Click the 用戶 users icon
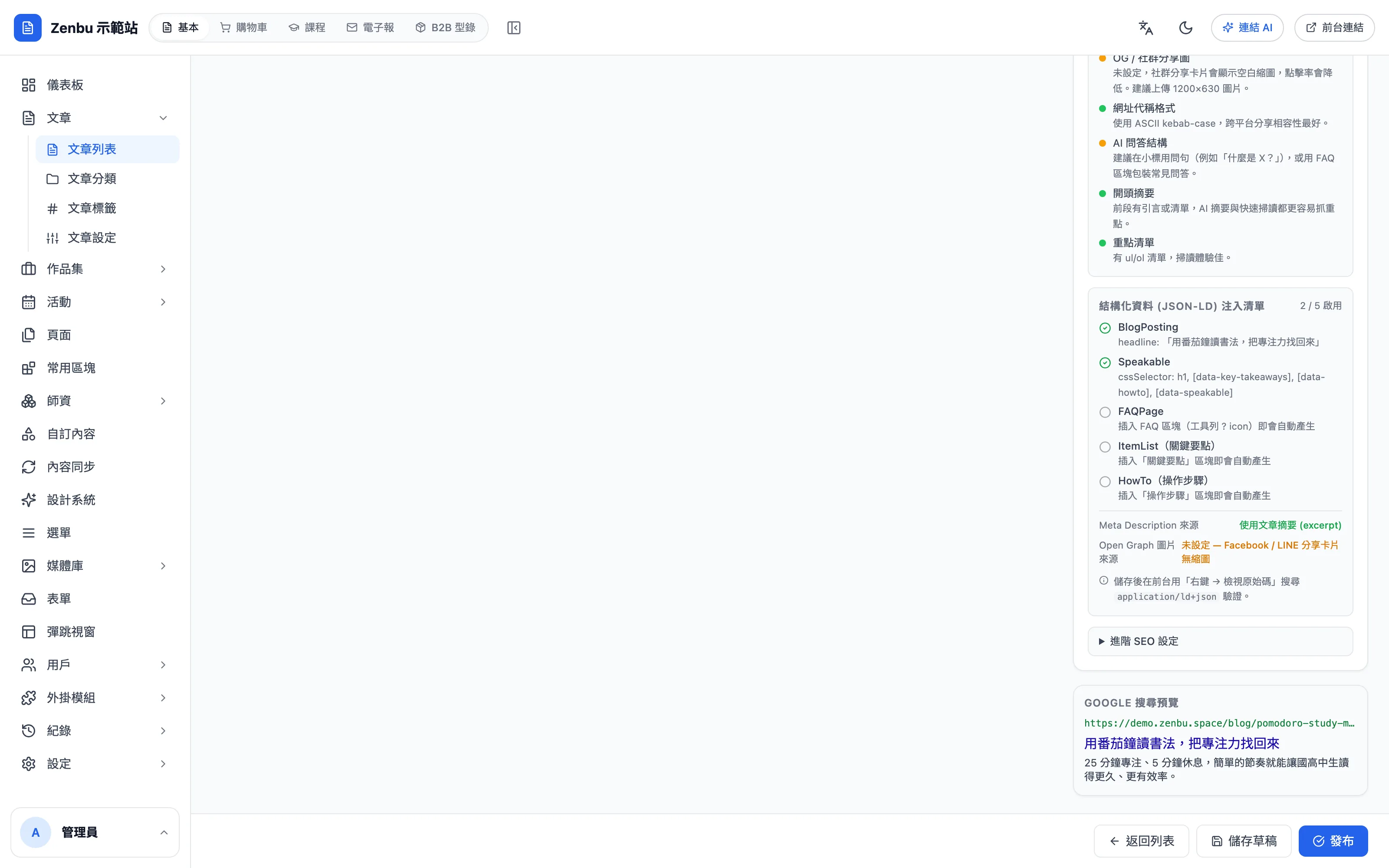1389x868 pixels. pos(29,665)
